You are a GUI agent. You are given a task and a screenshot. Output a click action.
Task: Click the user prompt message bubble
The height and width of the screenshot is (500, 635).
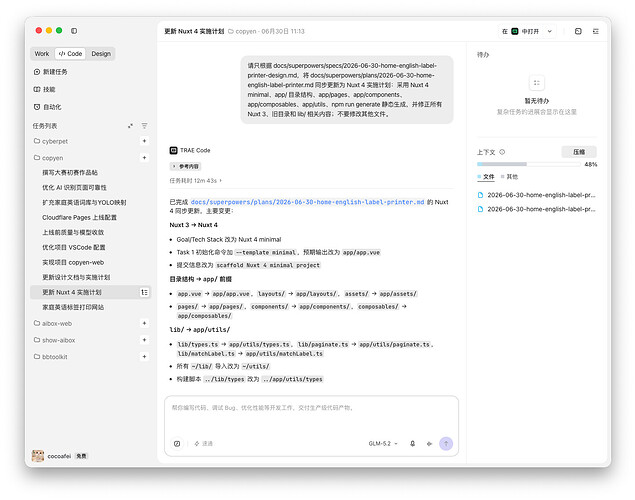(347, 89)
